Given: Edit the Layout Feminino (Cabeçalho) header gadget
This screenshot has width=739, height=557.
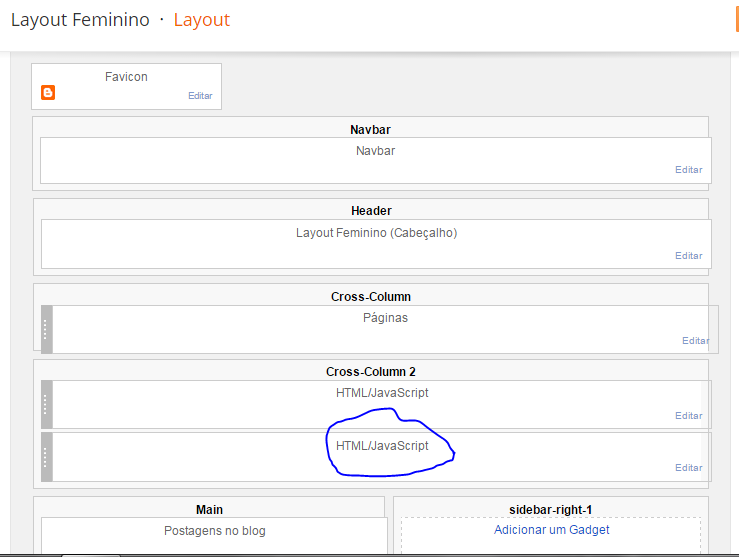Looking at the screenshot, I should [x=689, y=256].
